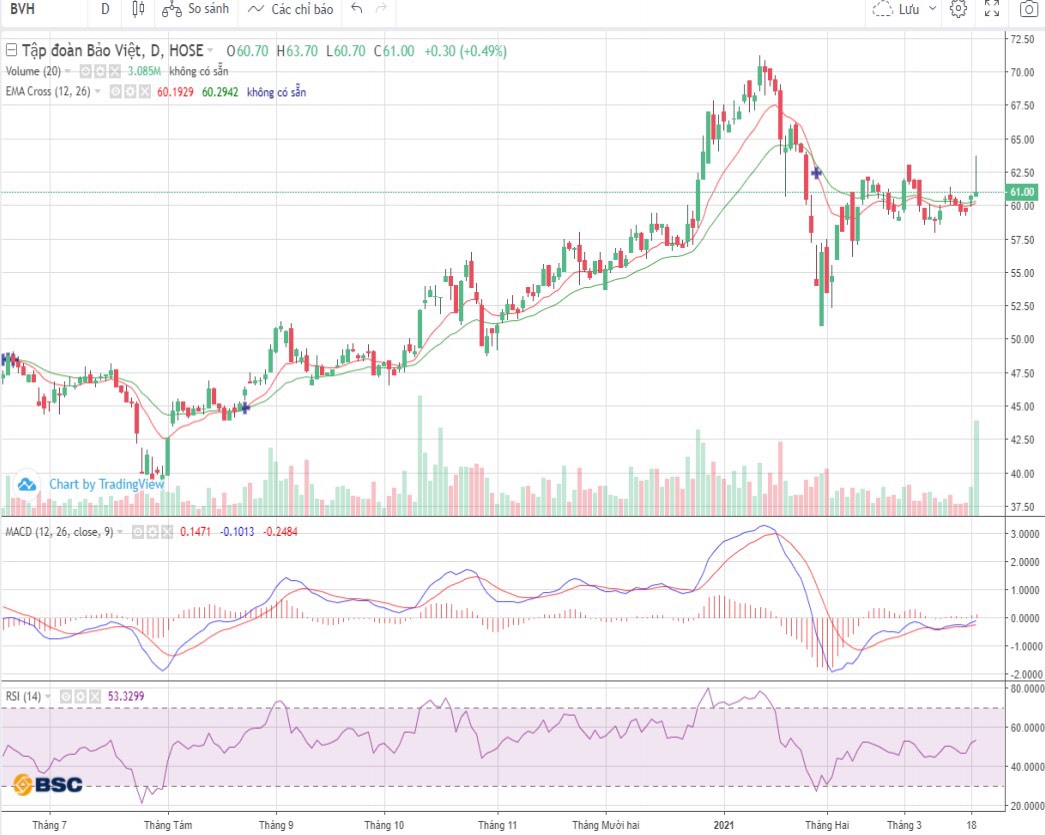Toggle visibility of the EMA Cross indicator
Viewport: 1045px width, 835px height.
[115, 92]
